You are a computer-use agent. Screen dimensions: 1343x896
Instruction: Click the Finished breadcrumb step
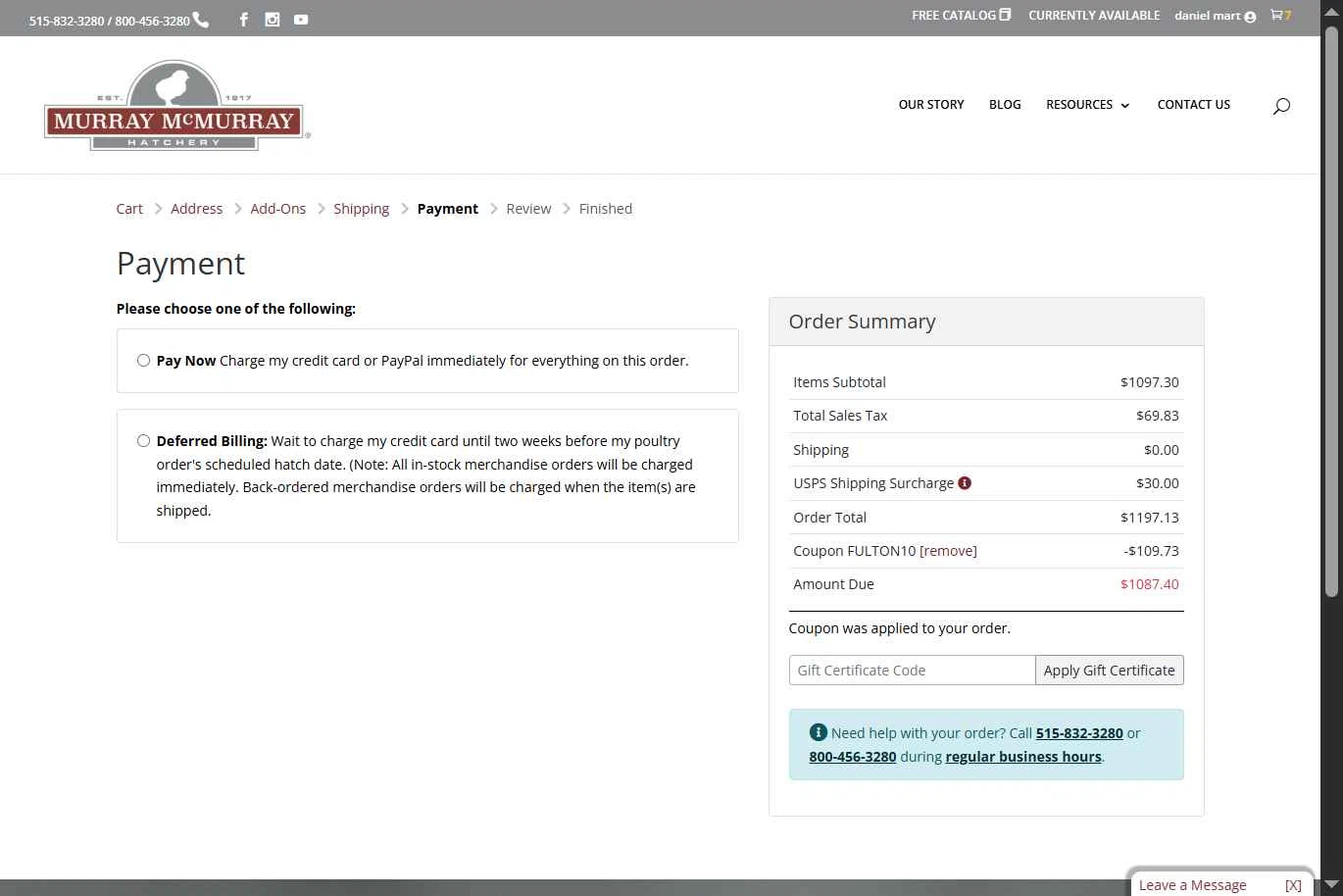point(605,209)
